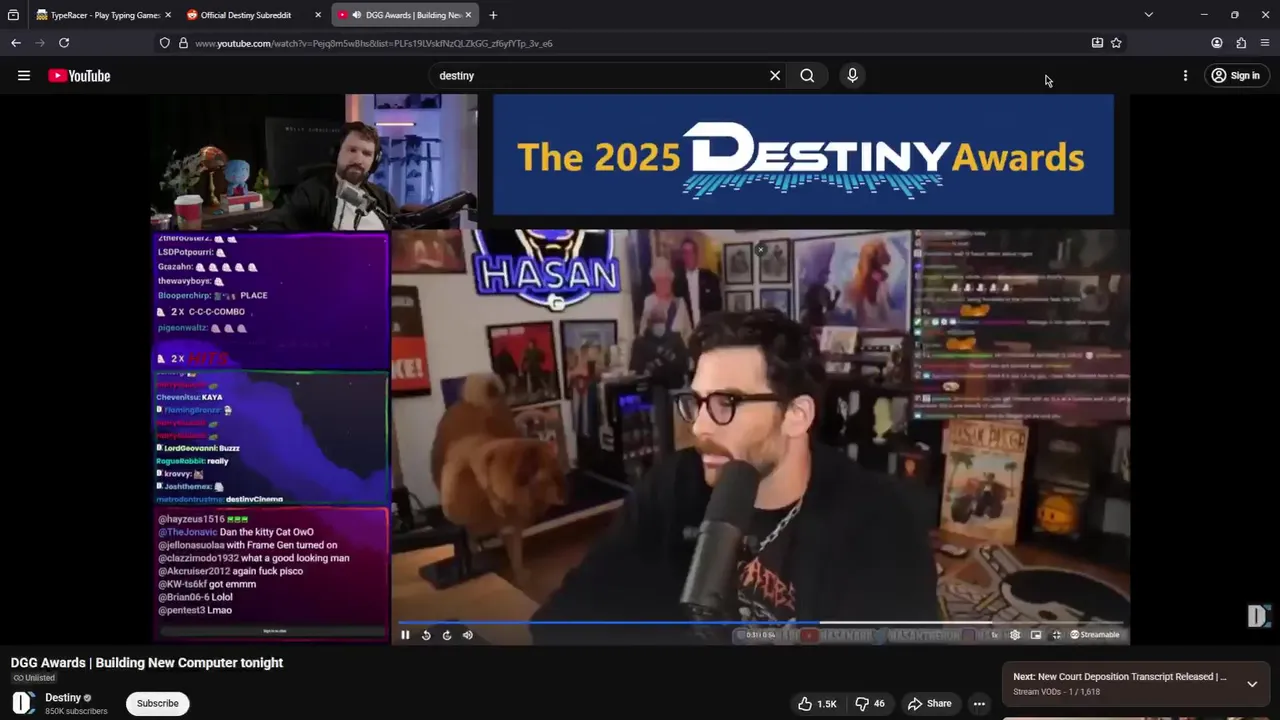This screenshot has height=720, width=1280.
Task: Bookmark this page with star icon
Action: [1116, 43]
